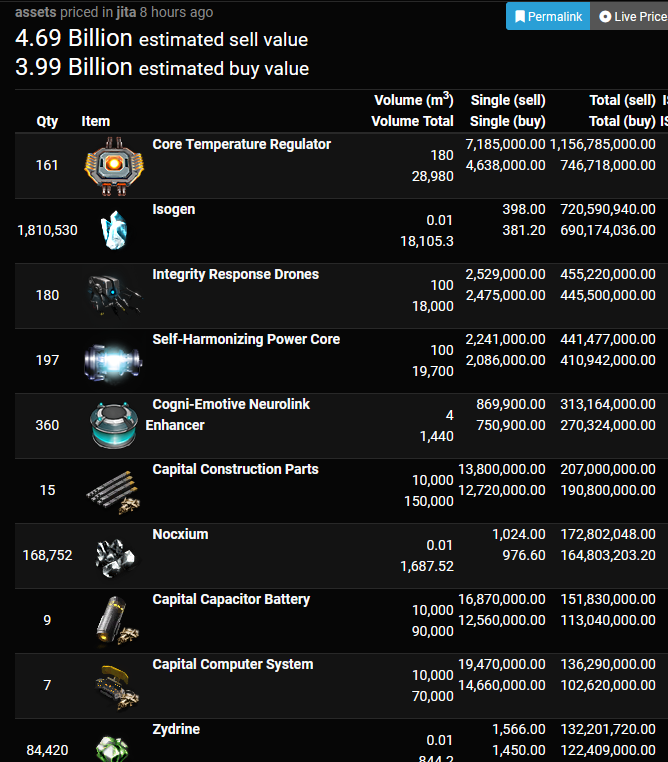
Task: Sort by Total (buy) column header
Action: (x=622, y=121)
